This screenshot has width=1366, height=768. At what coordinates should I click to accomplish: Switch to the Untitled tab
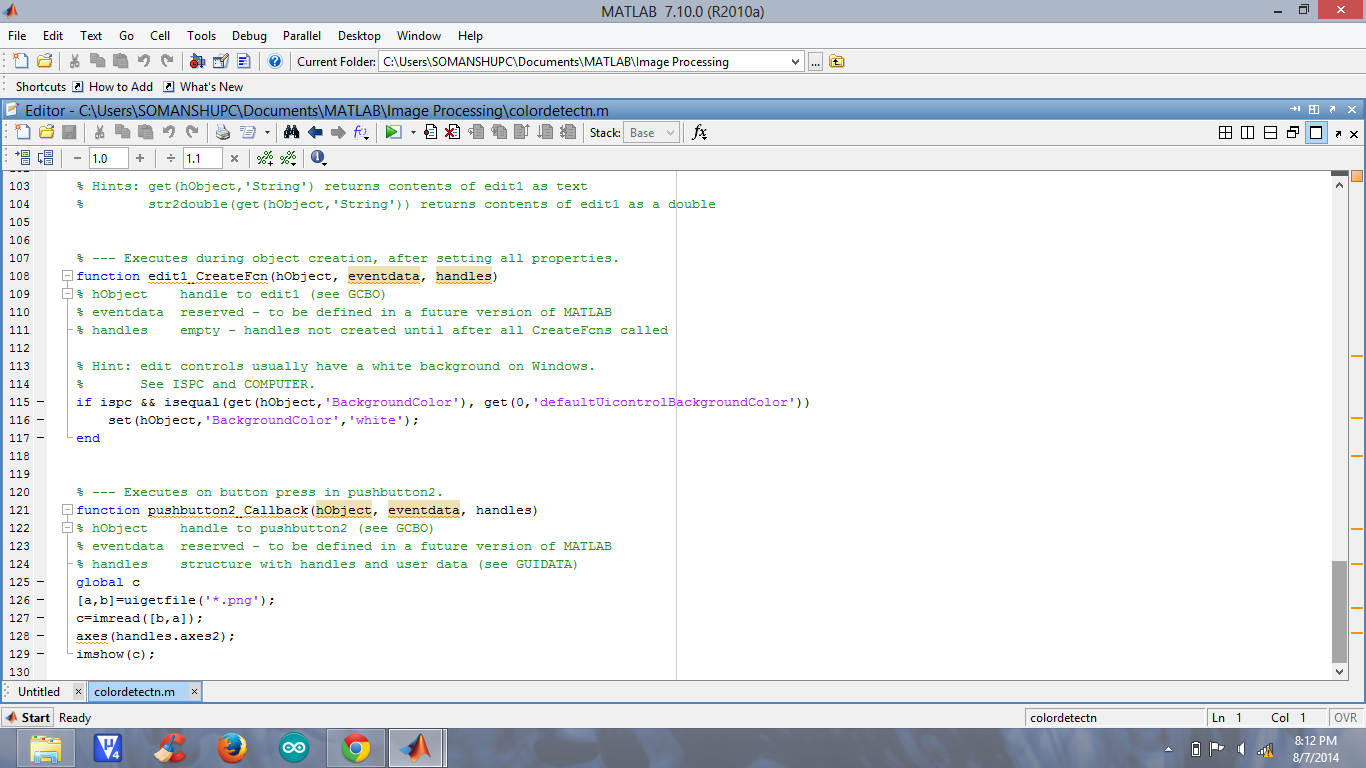coord(39,691)
